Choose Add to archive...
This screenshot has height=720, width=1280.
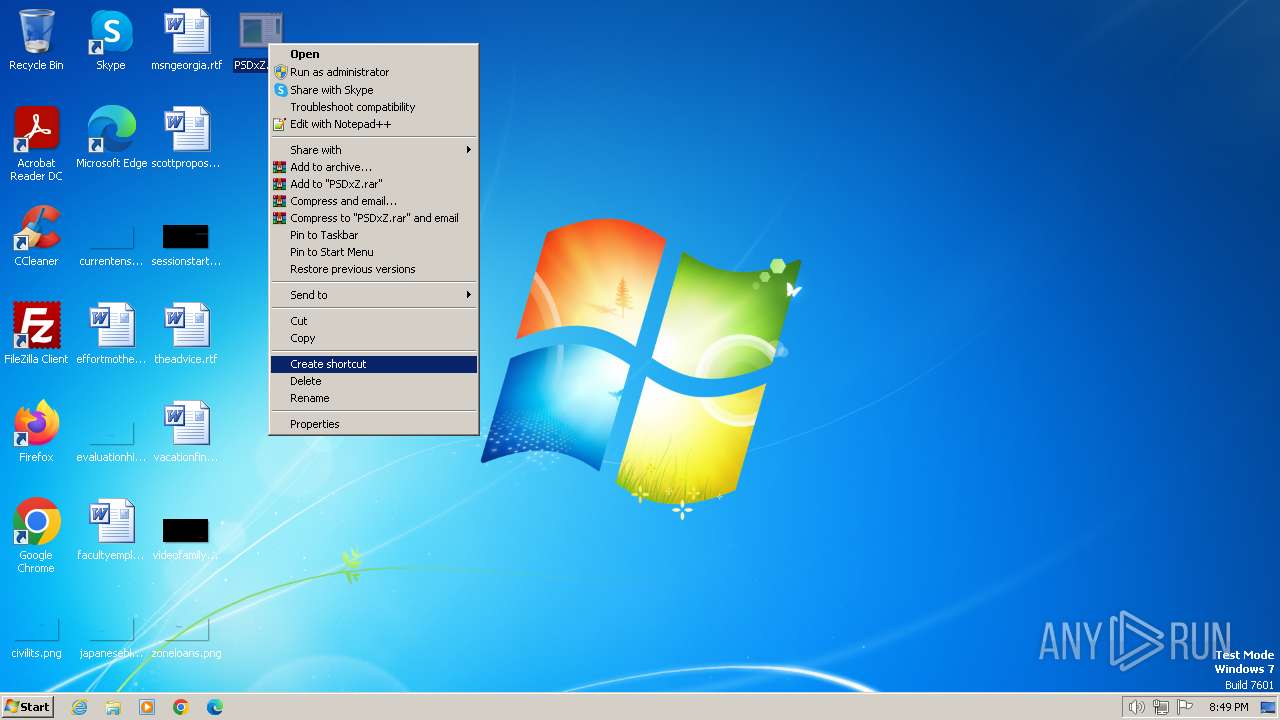pos(374,167)
